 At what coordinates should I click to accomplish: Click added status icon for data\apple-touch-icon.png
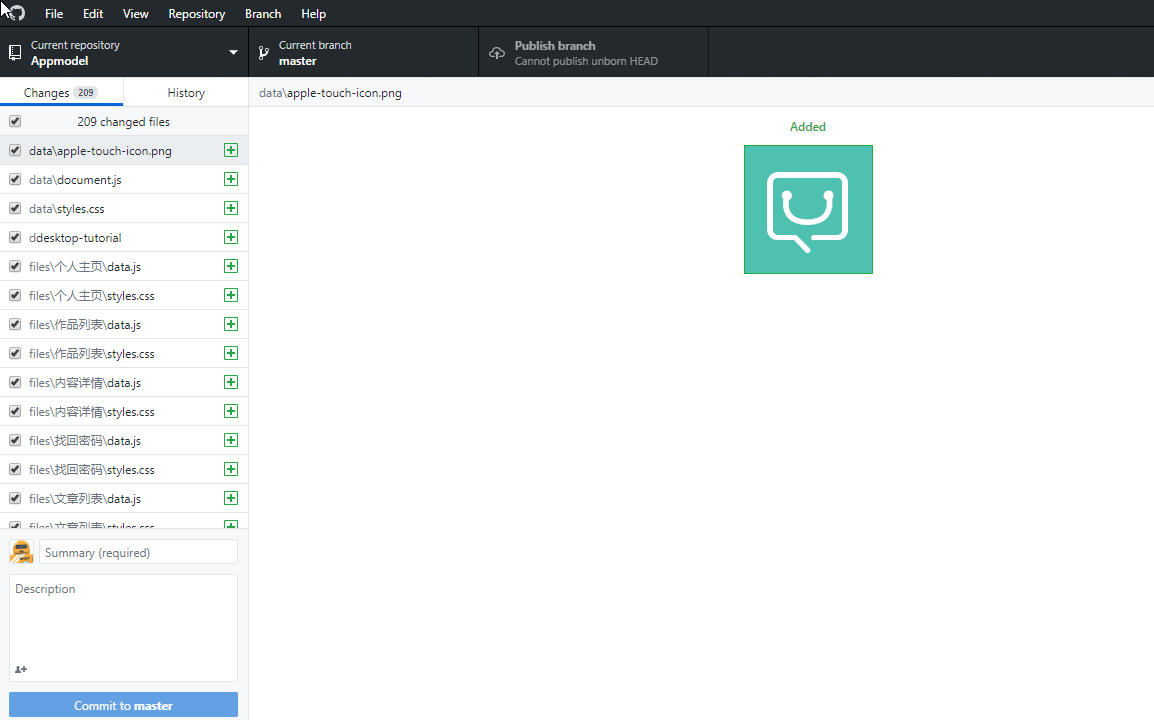coord(231,150)
